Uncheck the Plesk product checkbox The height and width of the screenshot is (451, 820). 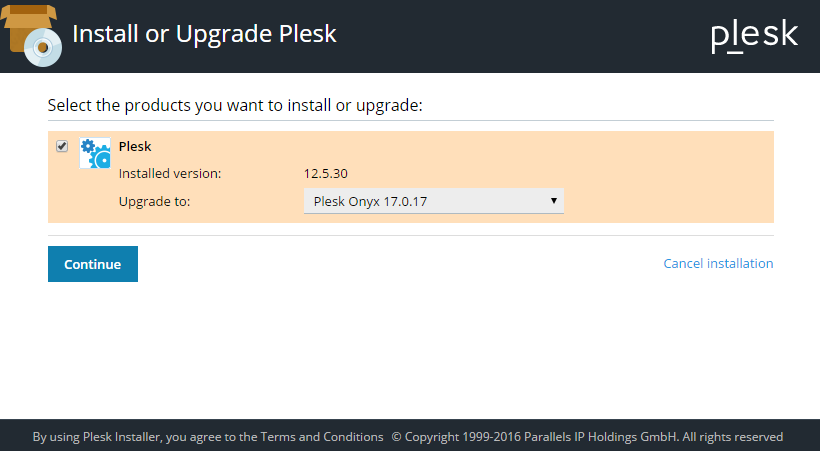click(x=62, y=146)
